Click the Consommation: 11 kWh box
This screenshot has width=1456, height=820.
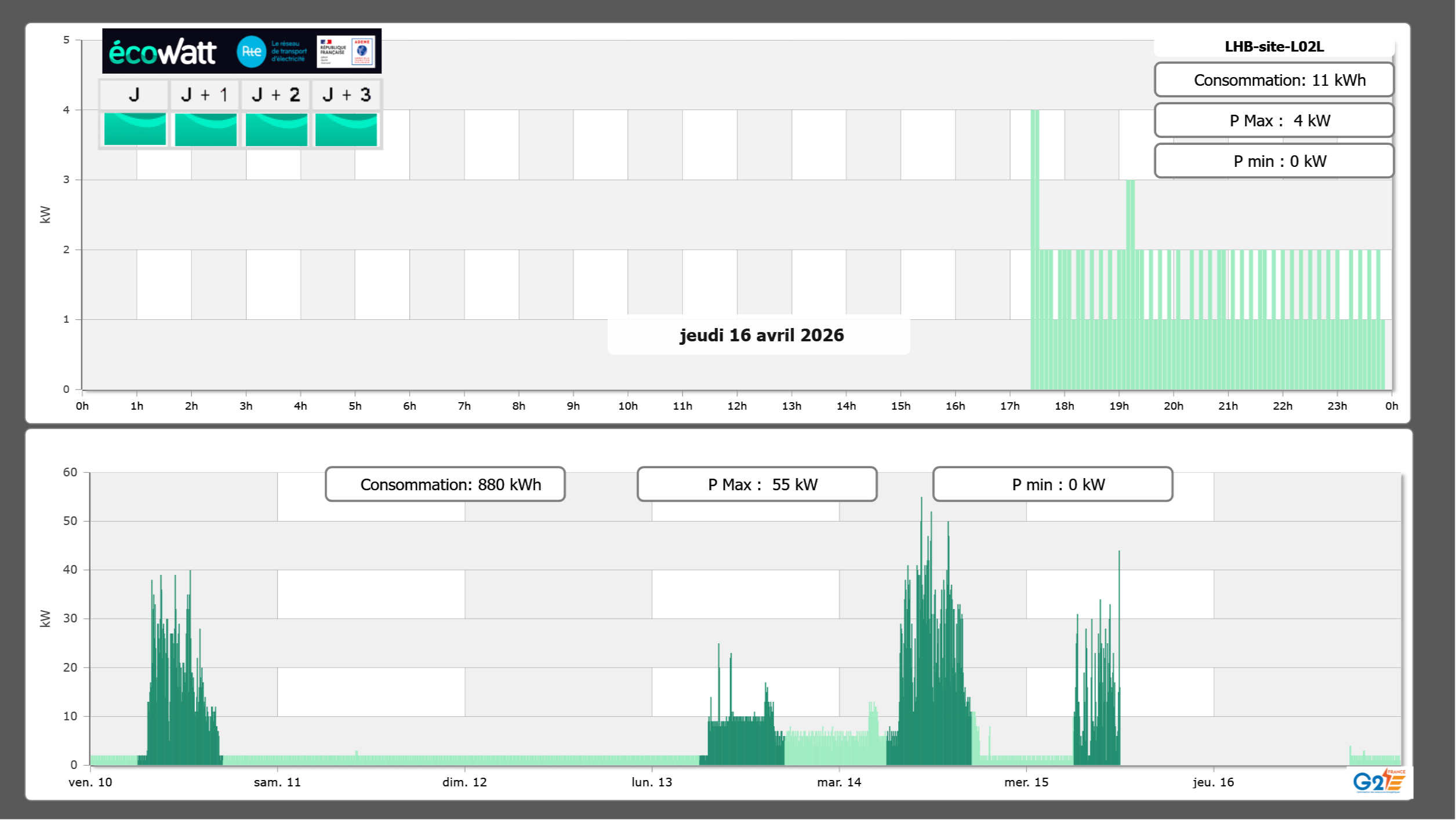1274,80
